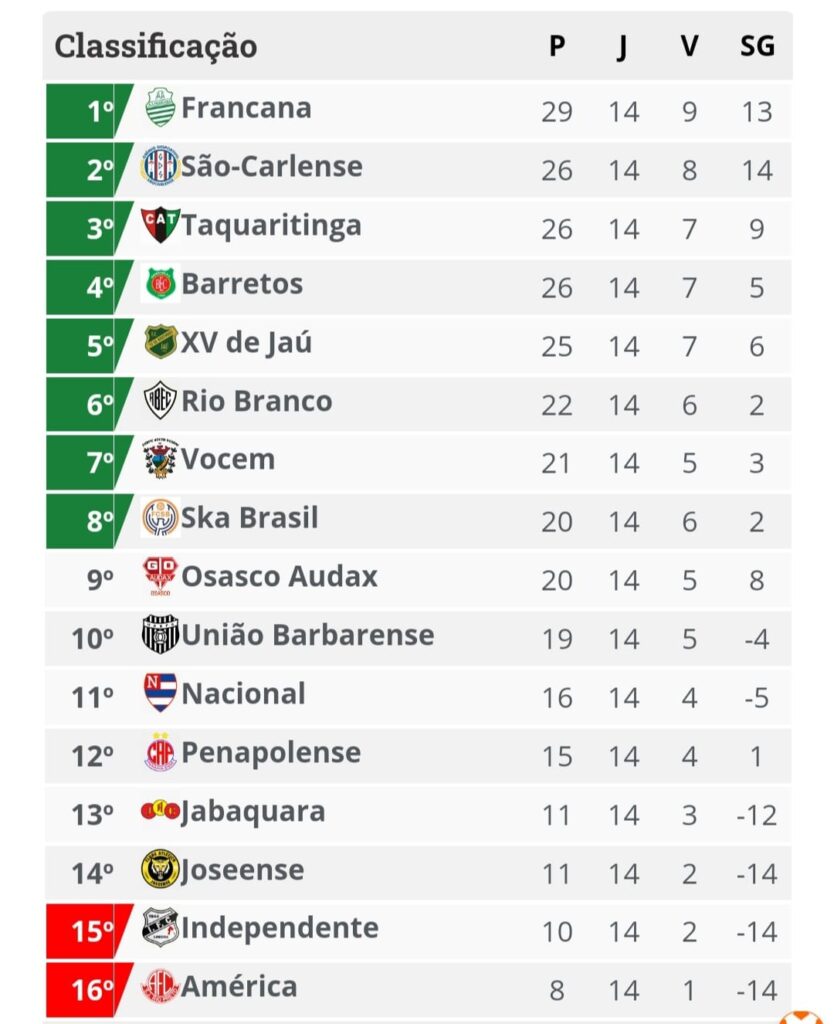Viewport: 834px width, 1024px height.
Task: Click the São-Carlense club badge
Action: 160,165
